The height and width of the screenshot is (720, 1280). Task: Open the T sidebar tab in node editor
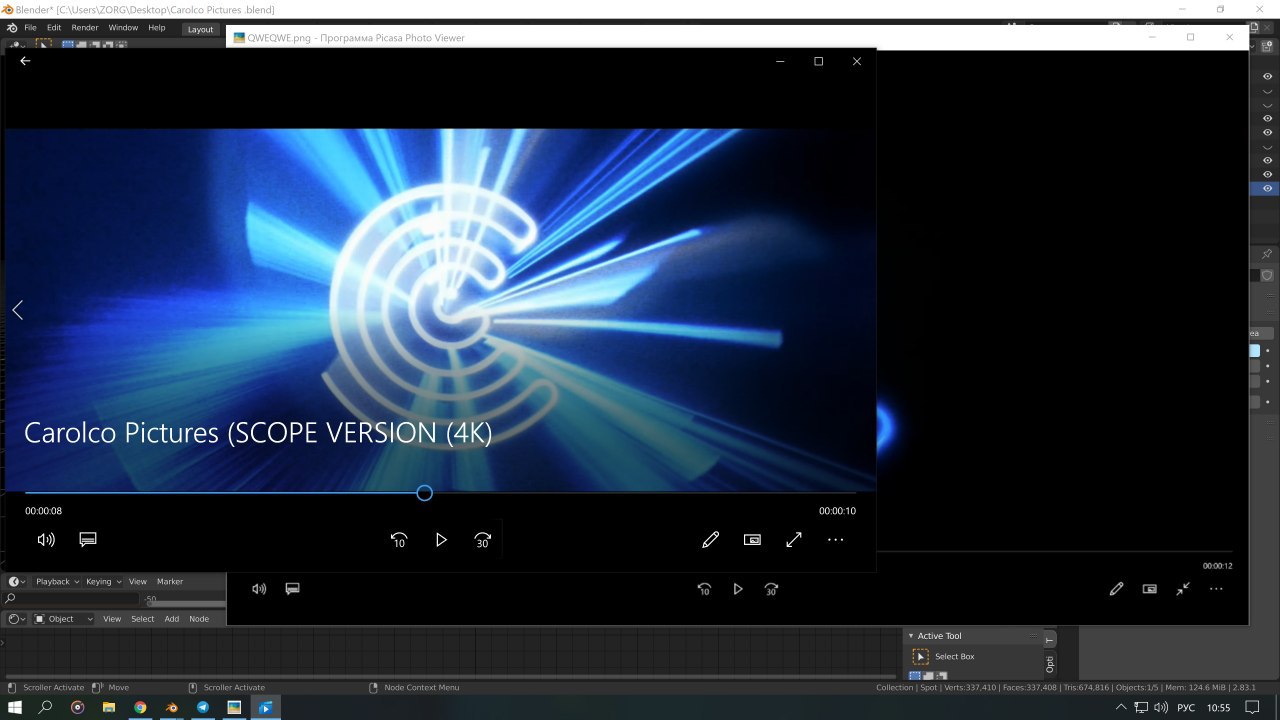pyautogui.click(x=1049, y=640)
